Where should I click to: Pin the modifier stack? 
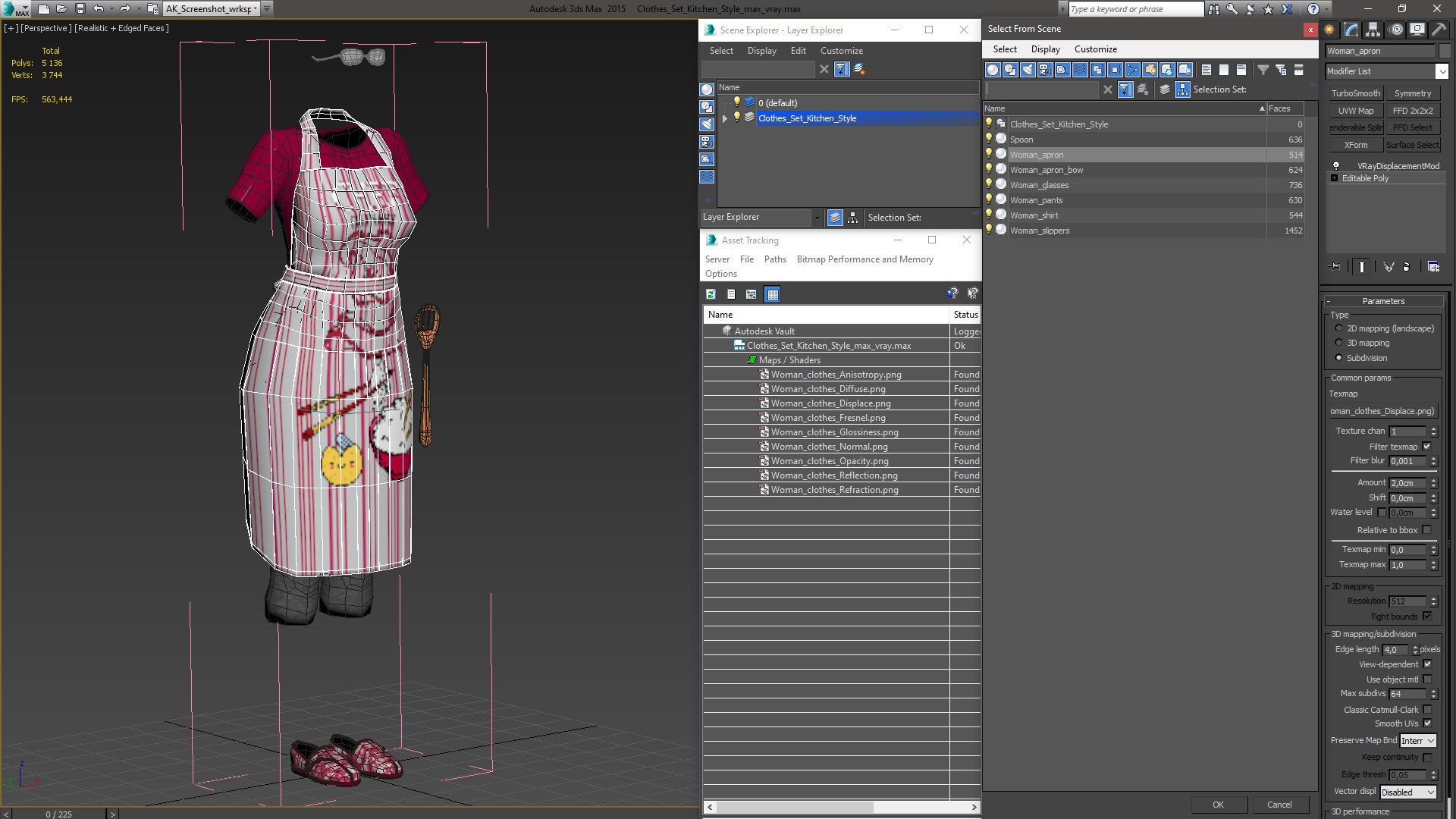(1335, 267)
